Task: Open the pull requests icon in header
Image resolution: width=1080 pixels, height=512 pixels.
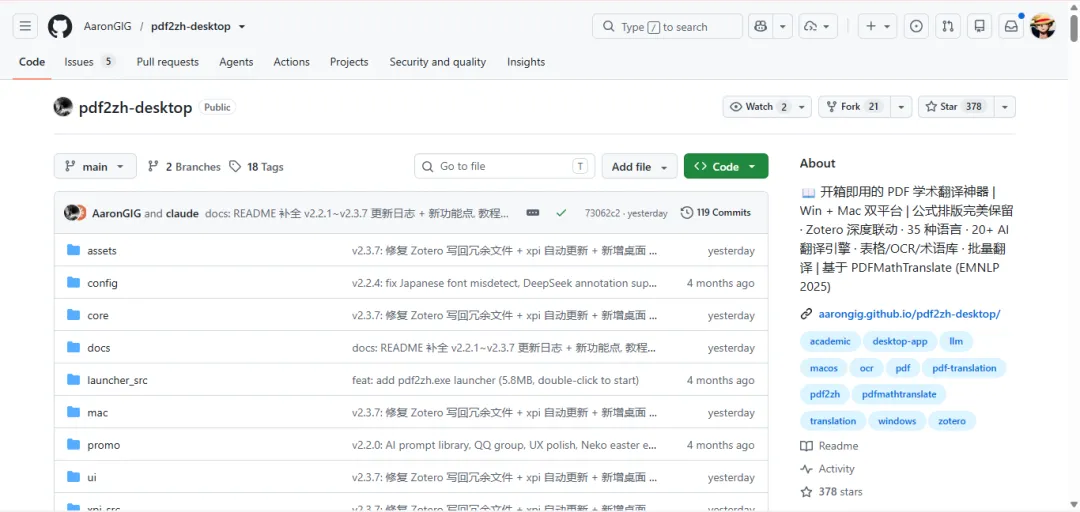Action: pos(948,27)
